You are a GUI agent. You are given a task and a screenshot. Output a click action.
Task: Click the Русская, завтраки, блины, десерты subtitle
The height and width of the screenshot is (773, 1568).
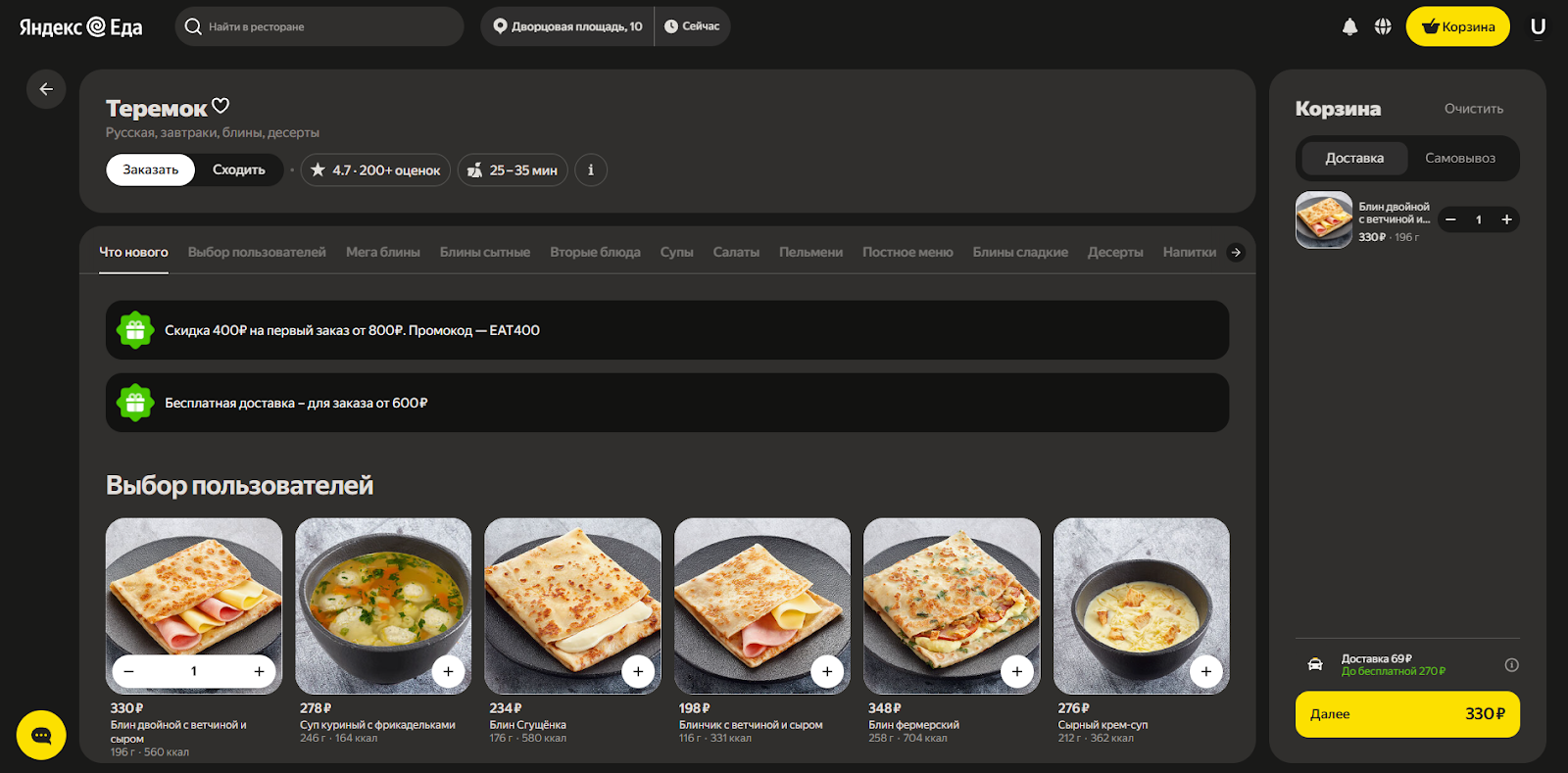click(213, 132)
